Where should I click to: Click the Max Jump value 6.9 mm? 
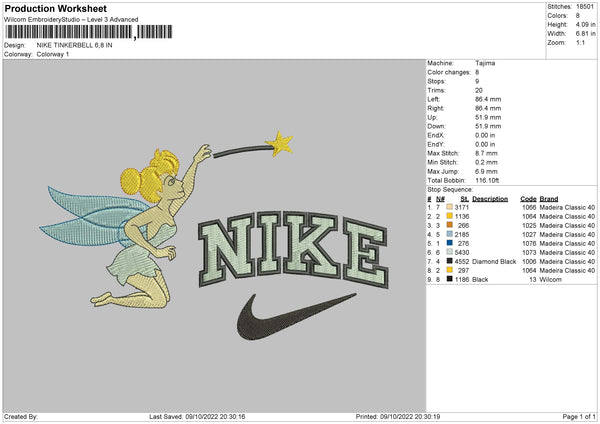486,171
